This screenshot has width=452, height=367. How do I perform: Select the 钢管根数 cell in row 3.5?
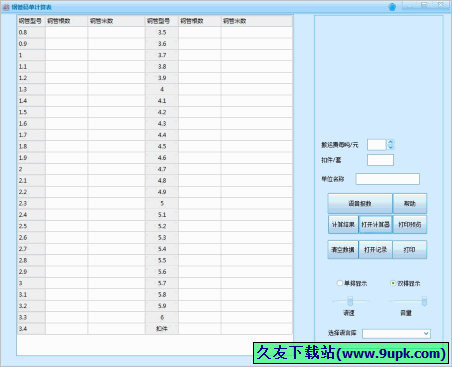[200, 32]
